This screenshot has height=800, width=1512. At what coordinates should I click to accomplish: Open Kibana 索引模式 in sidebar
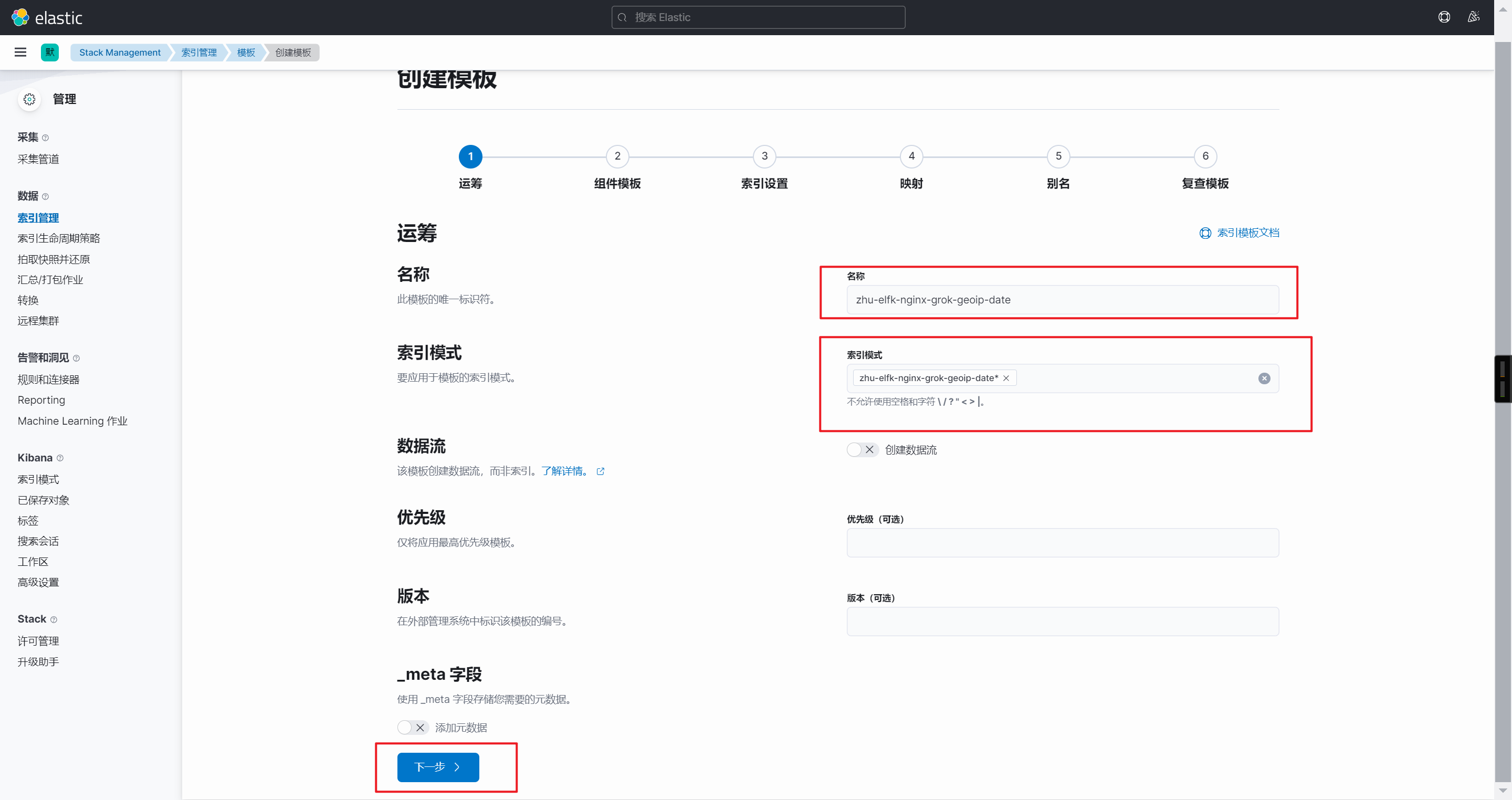click(x=38, y=480)
